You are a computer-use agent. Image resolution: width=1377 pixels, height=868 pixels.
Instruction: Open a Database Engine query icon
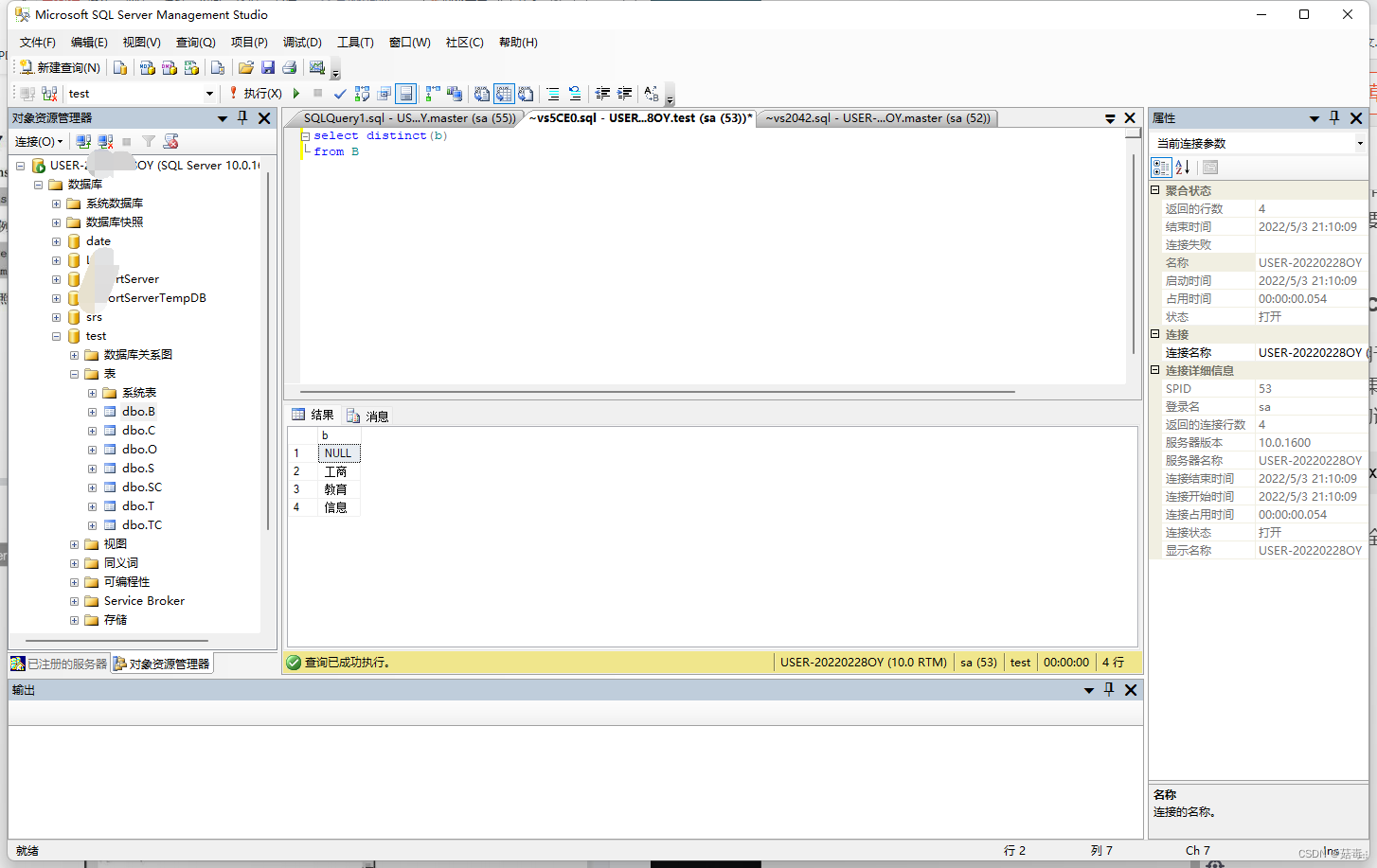tap(120, 67)
